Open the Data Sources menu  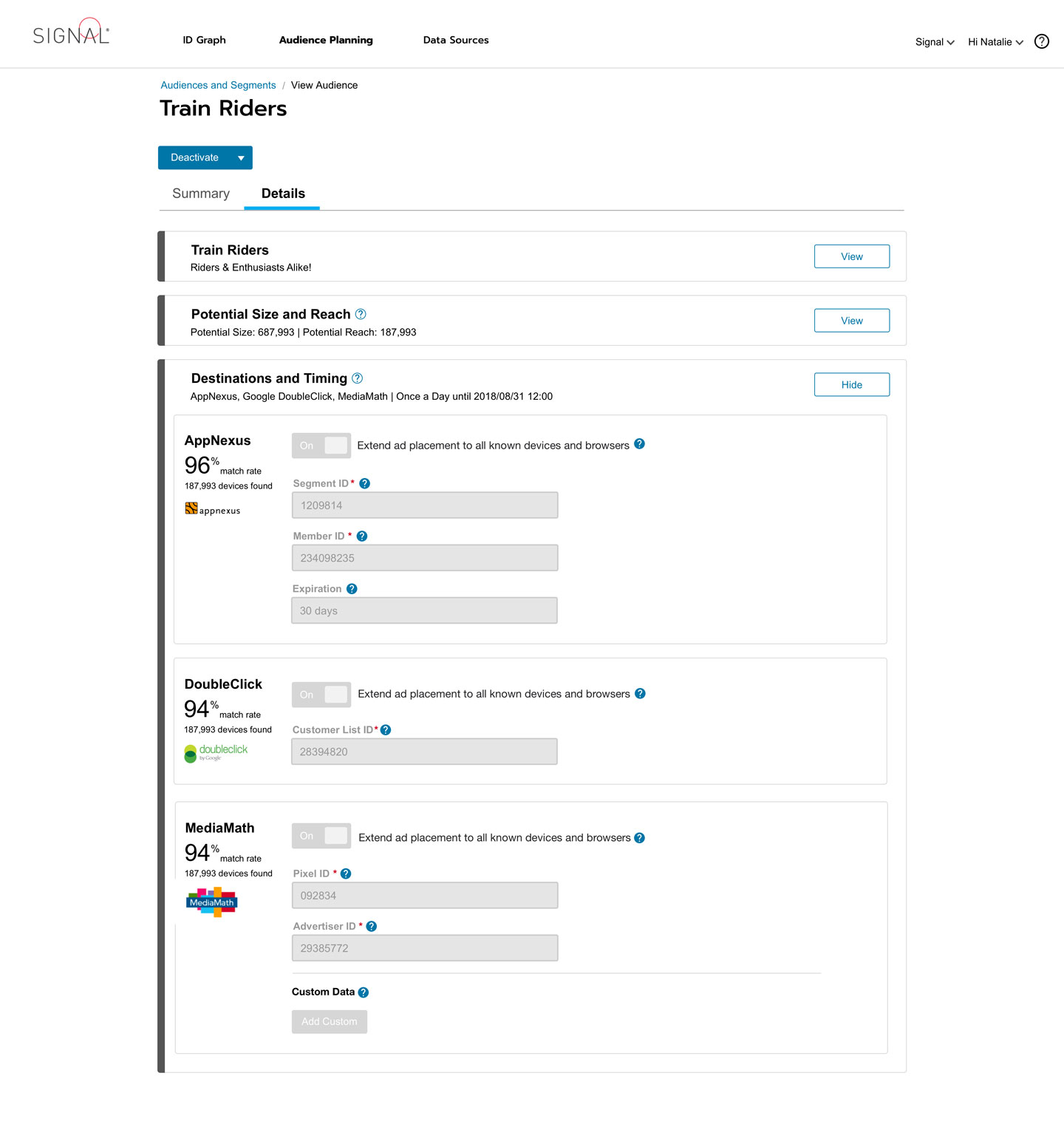(x=456, y=40)
